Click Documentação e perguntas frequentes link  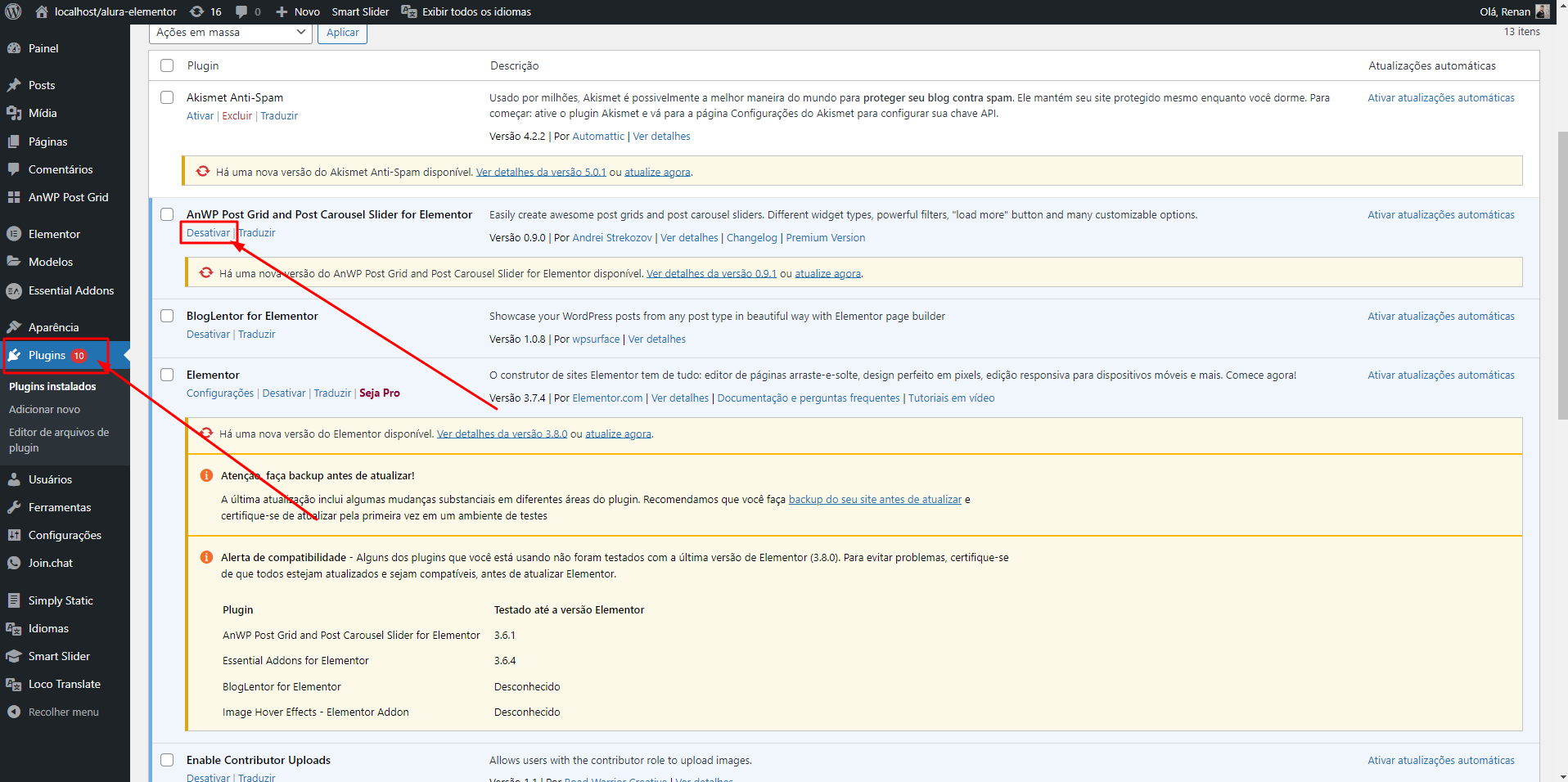coord(809,398)
